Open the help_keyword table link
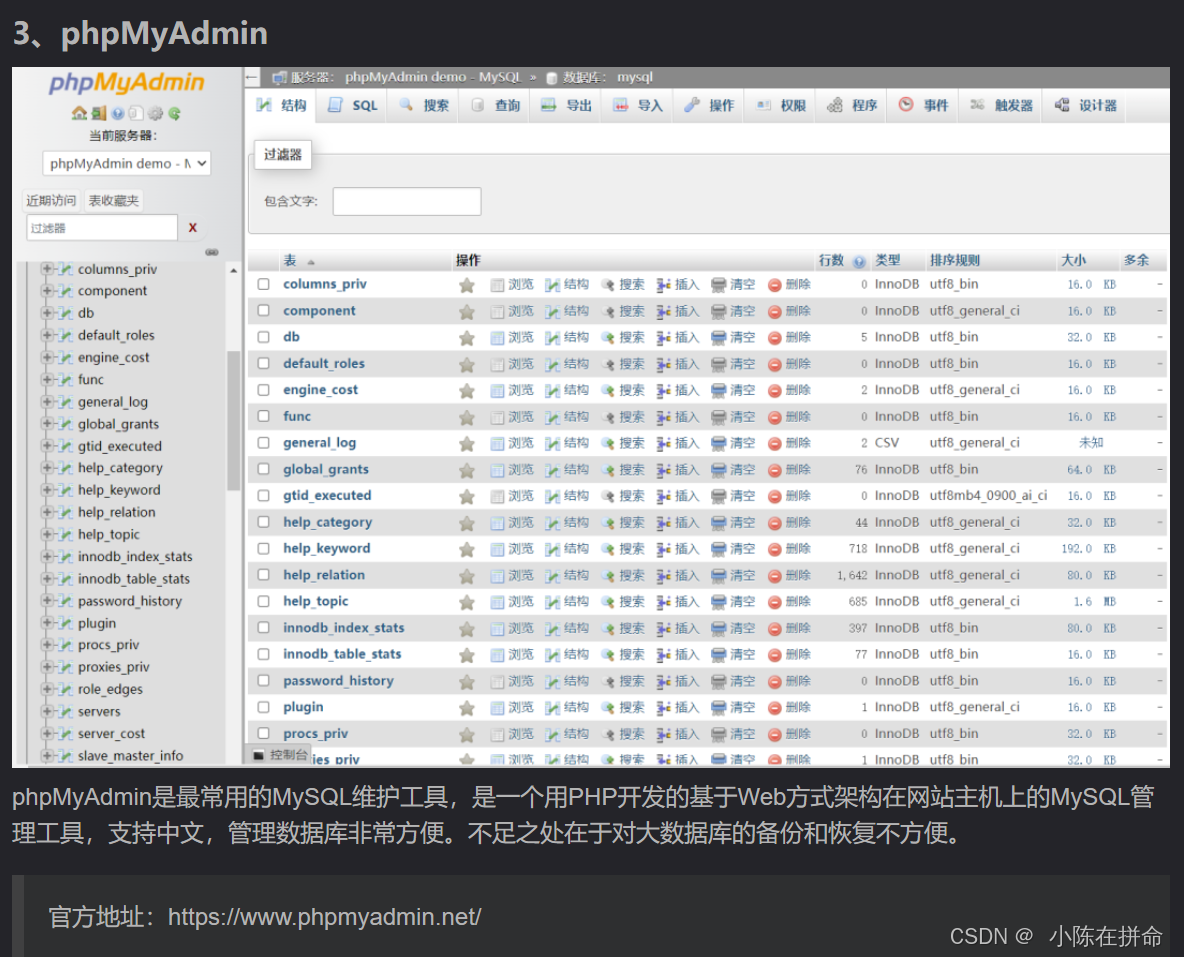The height and width of the screenshot is (957, 1184). tap(326, 548)
